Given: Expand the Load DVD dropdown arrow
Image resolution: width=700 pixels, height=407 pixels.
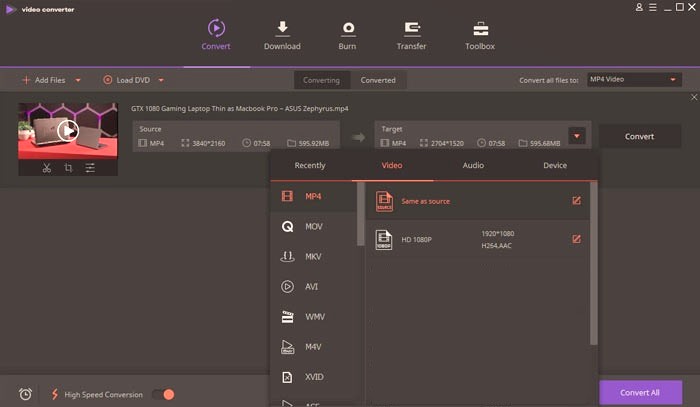Looking at the screenshot, I should click(161, 80).
